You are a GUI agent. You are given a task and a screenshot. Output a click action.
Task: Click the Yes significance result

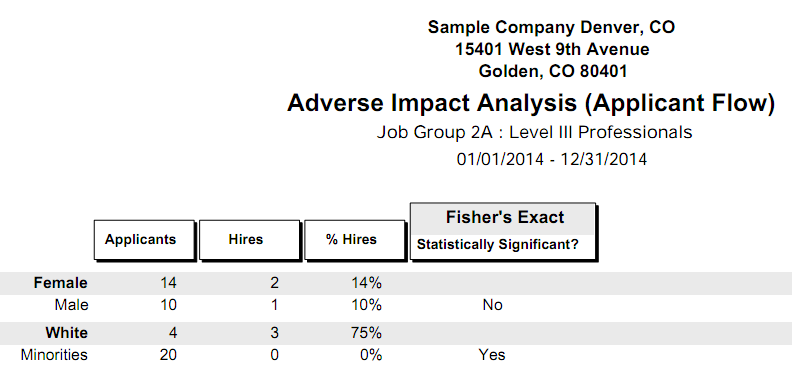pos(492,355)
